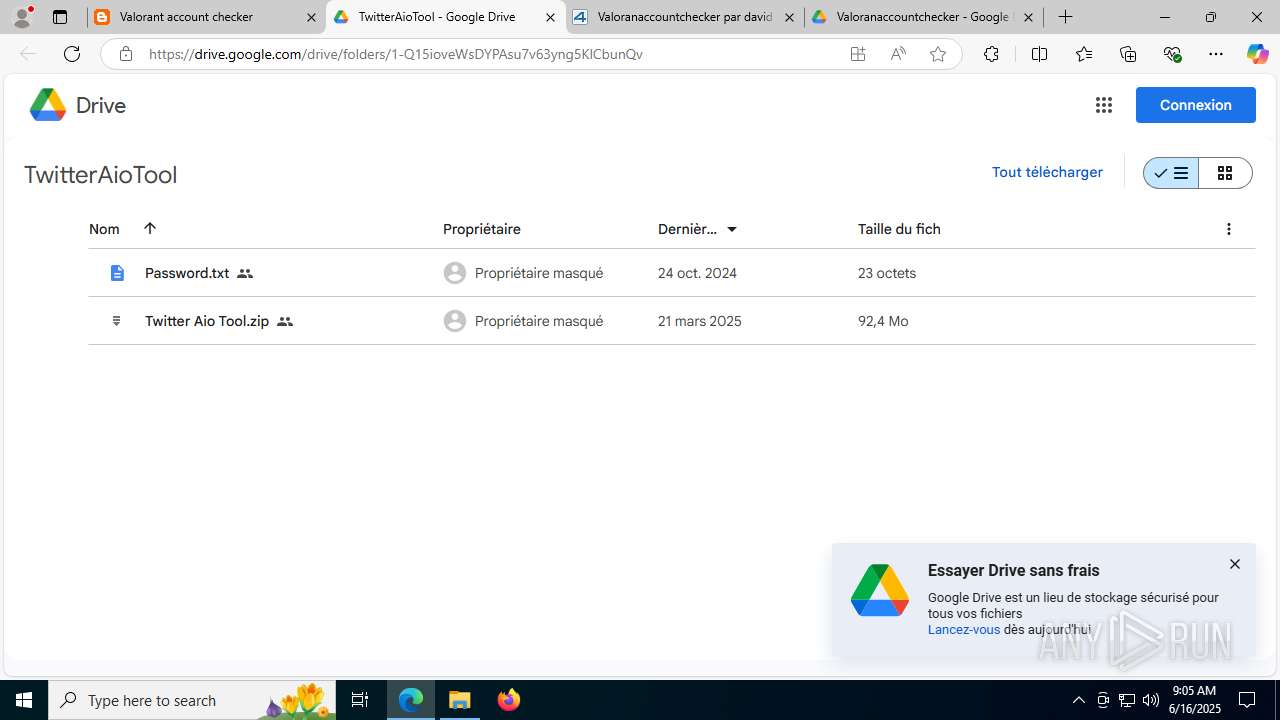Open Task View from taskbar
The height and width of the screenshot is (720, 1280).
click(x=360, y=700)
